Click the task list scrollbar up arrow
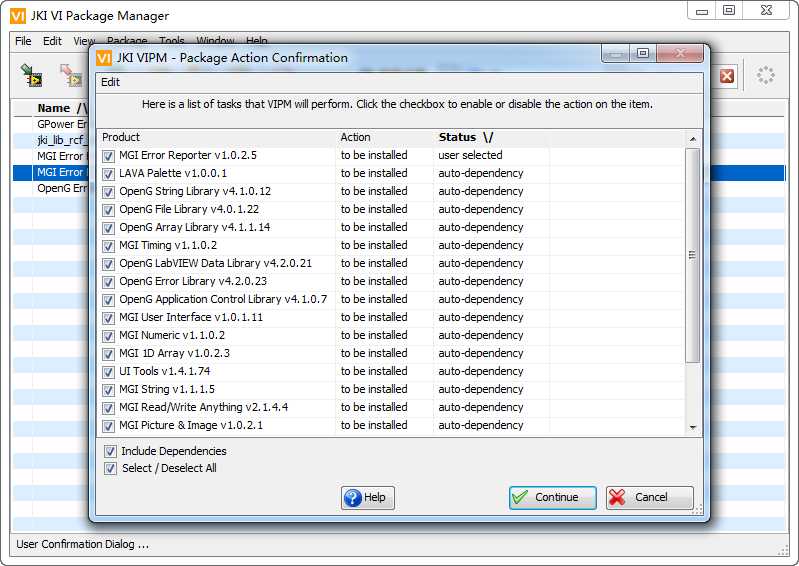Viewport: 799px width, 566px height. point(693,139)
